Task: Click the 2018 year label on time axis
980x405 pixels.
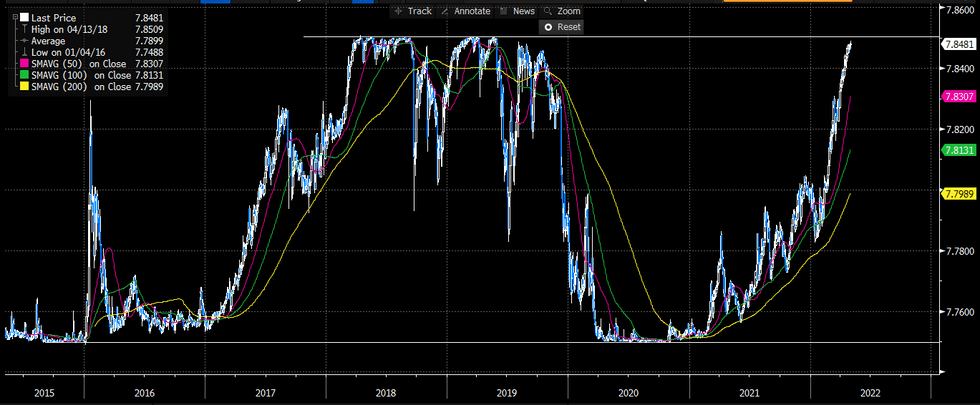Action: tap(385, 393)
